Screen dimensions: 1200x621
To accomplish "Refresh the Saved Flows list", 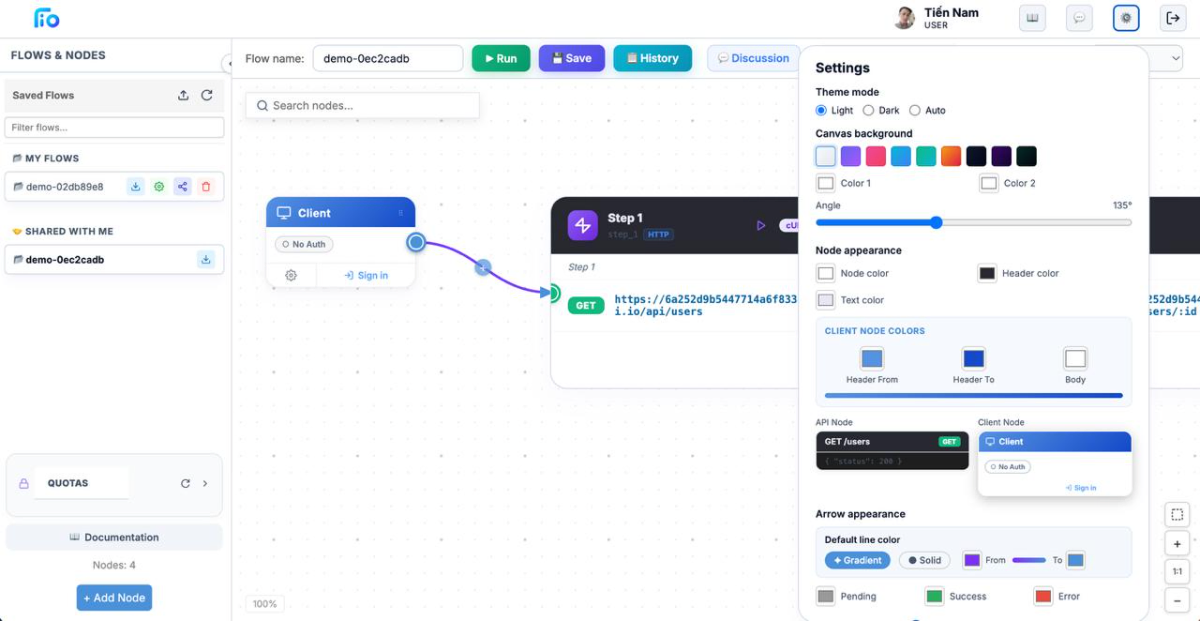I will pos(207,95).
